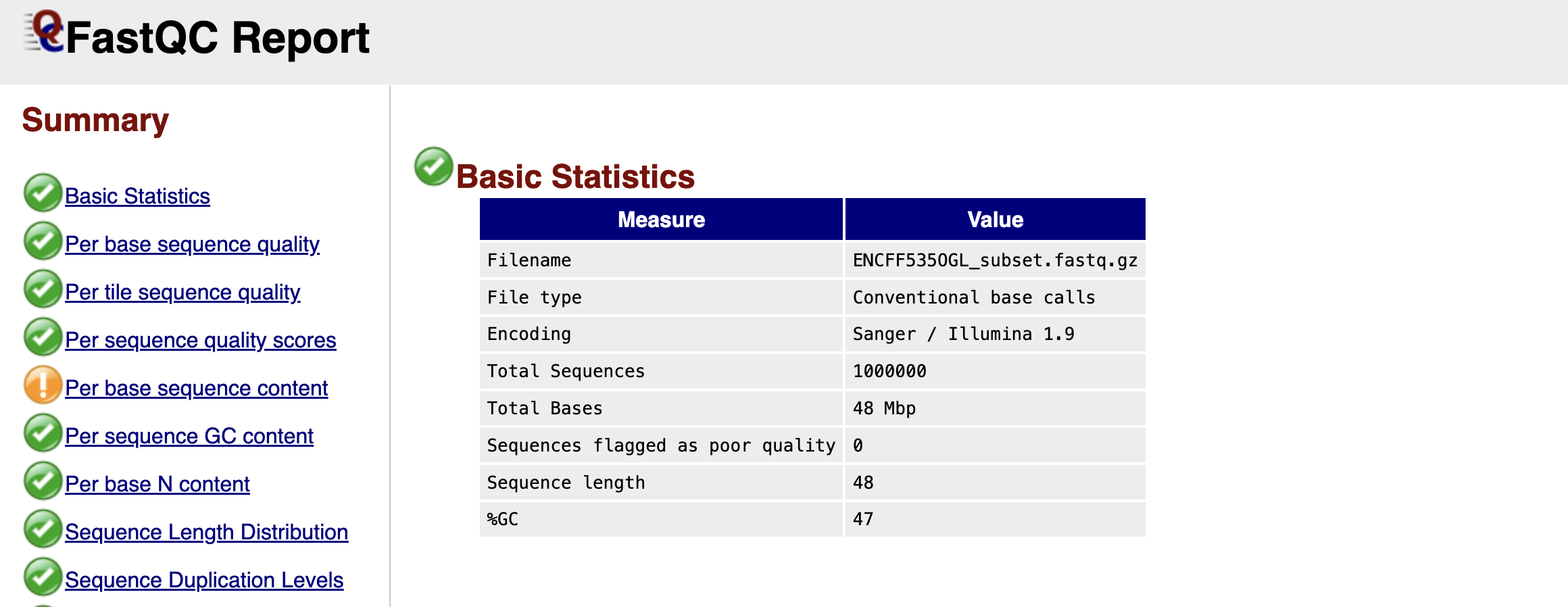
Task: Select the %GC value 47
Action: click(995, 519)
